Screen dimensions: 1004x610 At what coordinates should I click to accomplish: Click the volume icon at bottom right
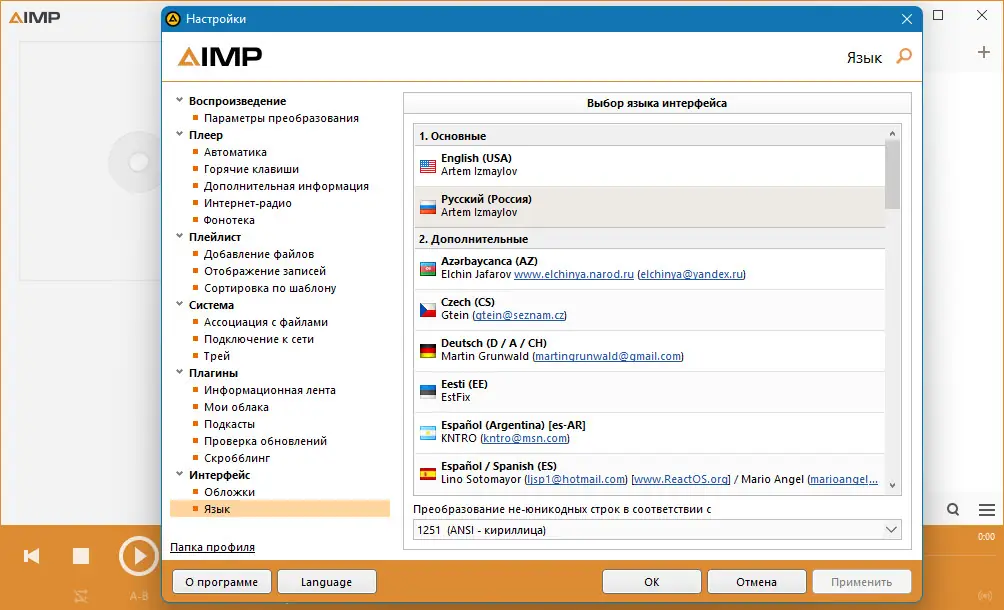tap(985, 596)
